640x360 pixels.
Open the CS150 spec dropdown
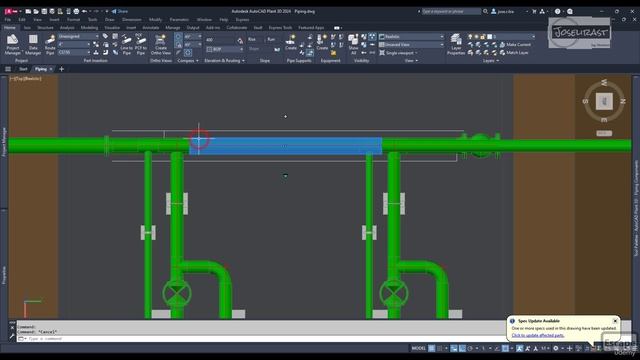(74, 52)
